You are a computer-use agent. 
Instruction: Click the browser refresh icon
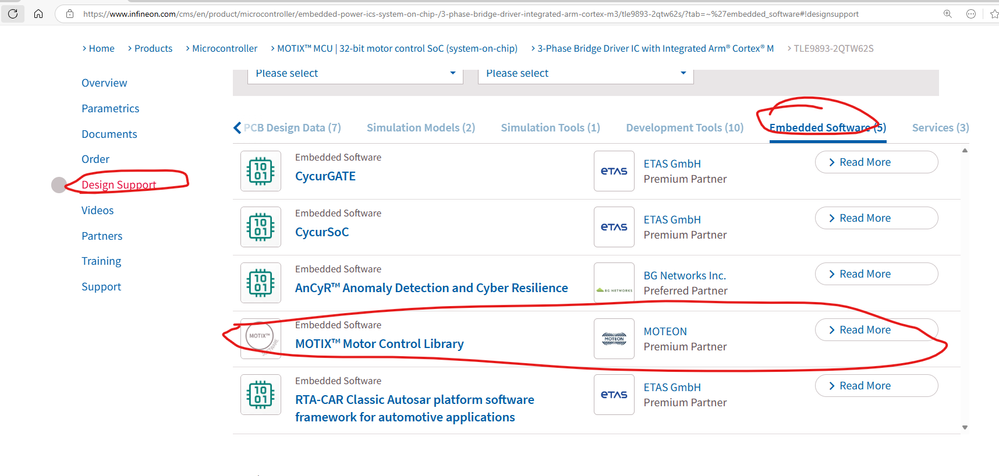pos(14,14)
